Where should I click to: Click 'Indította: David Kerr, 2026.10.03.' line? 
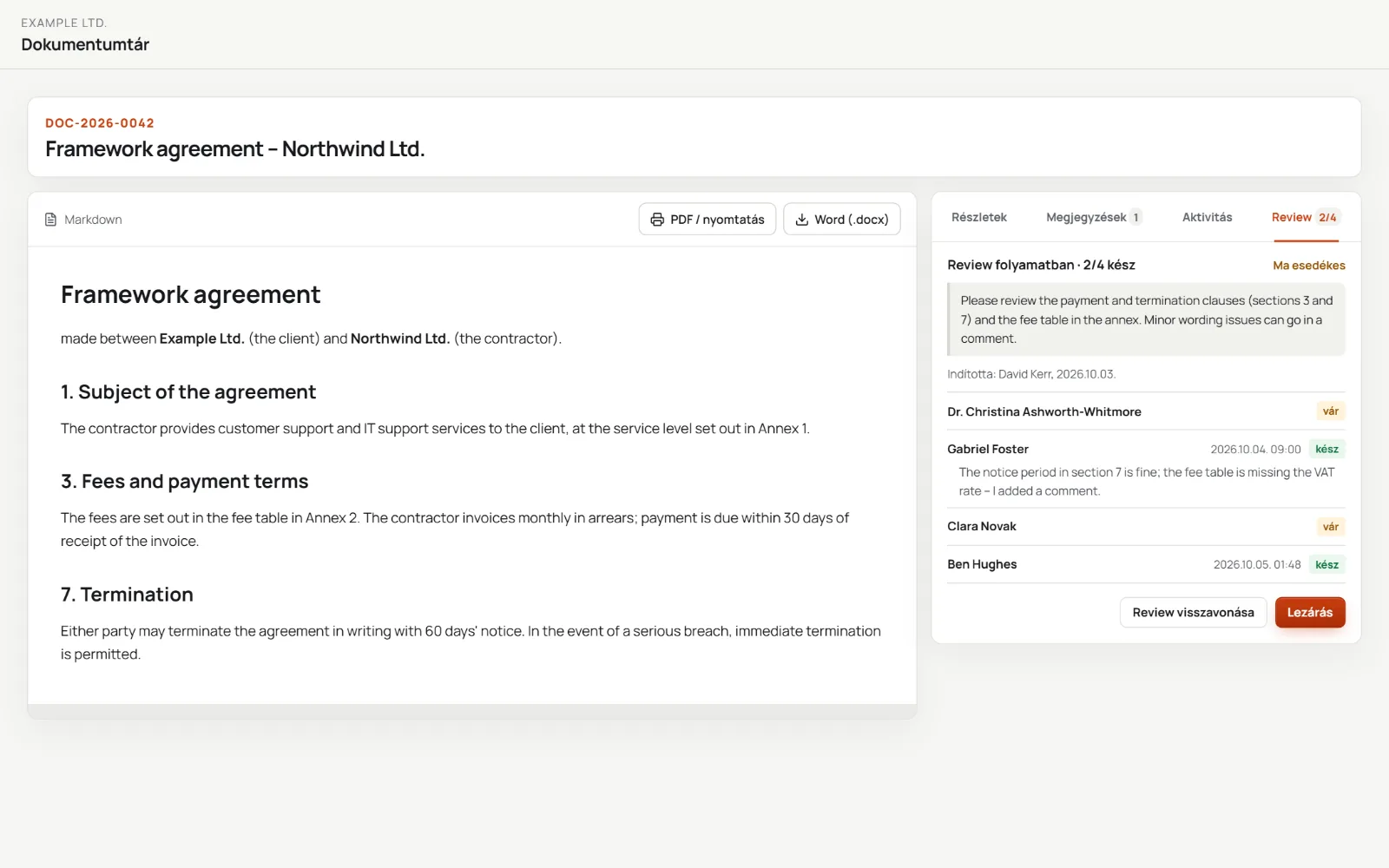point(1031,374)
